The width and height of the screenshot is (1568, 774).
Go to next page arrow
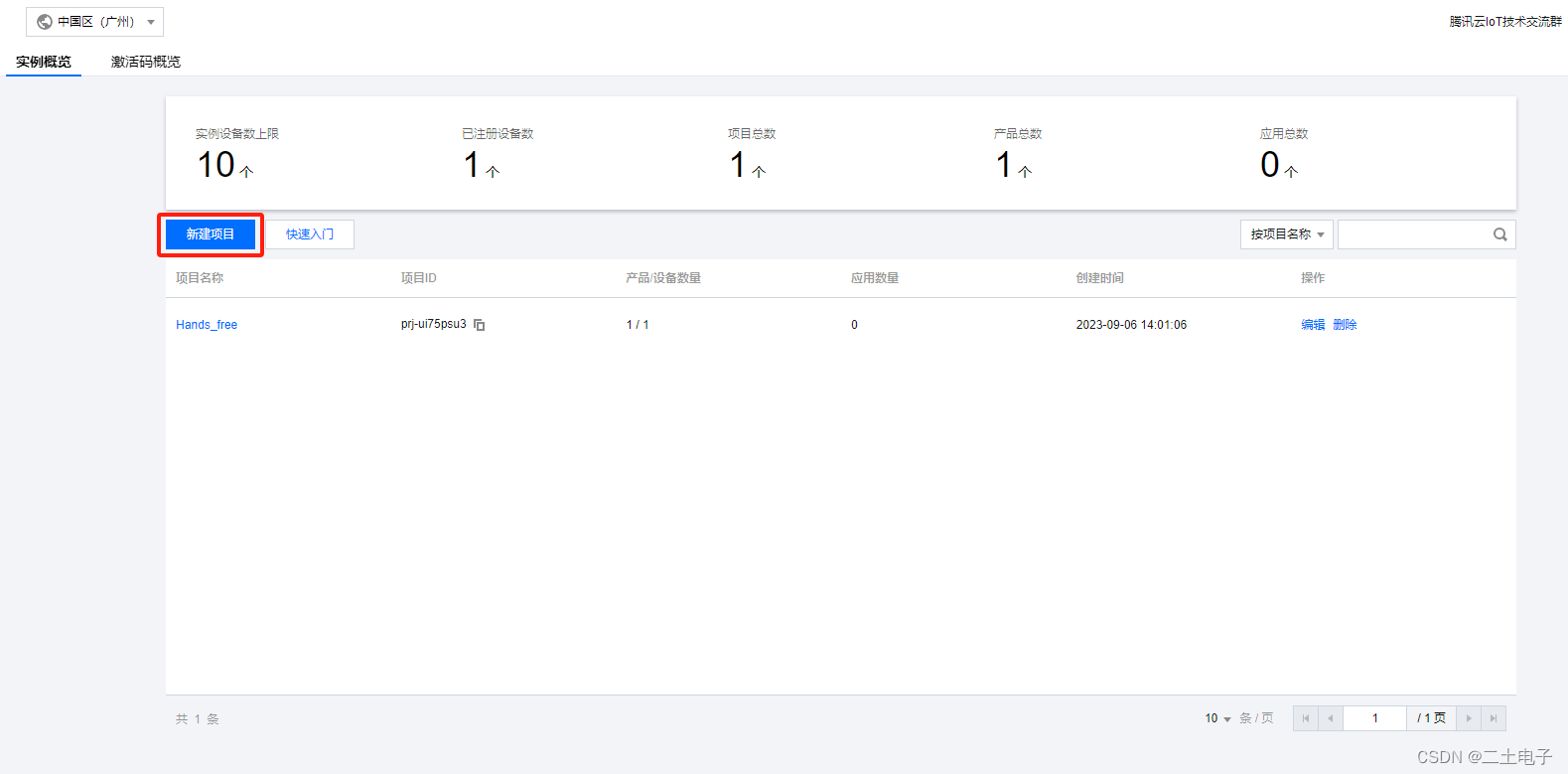coord(1469,718)
